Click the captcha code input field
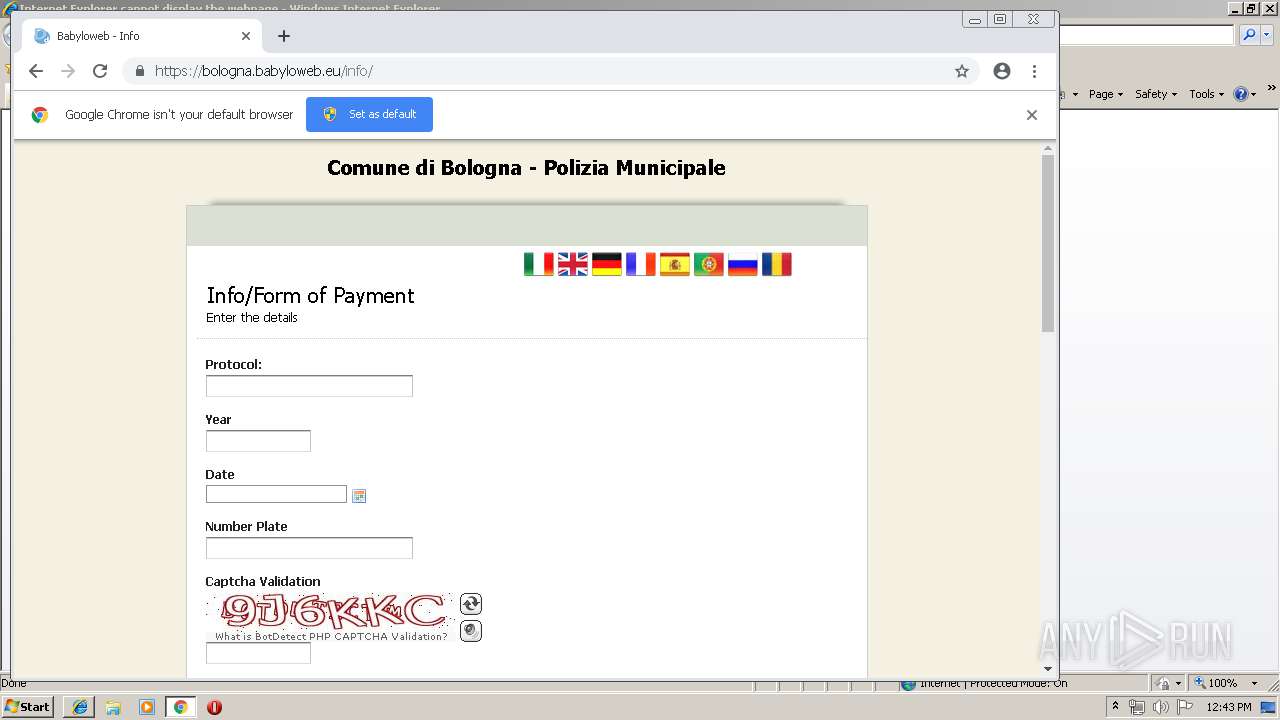 [258, 653]
